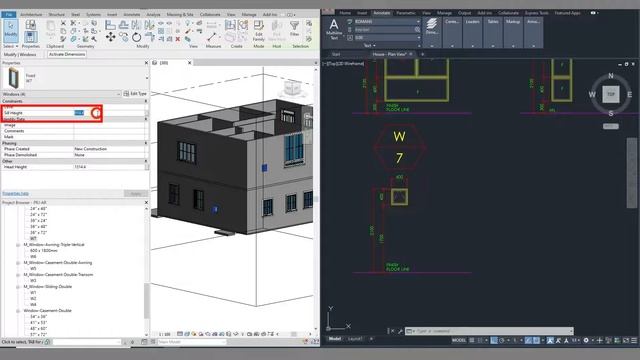Open the Select dropdown under Modify in Revit
The image size is (640, 360).
[x=11, y=46]
